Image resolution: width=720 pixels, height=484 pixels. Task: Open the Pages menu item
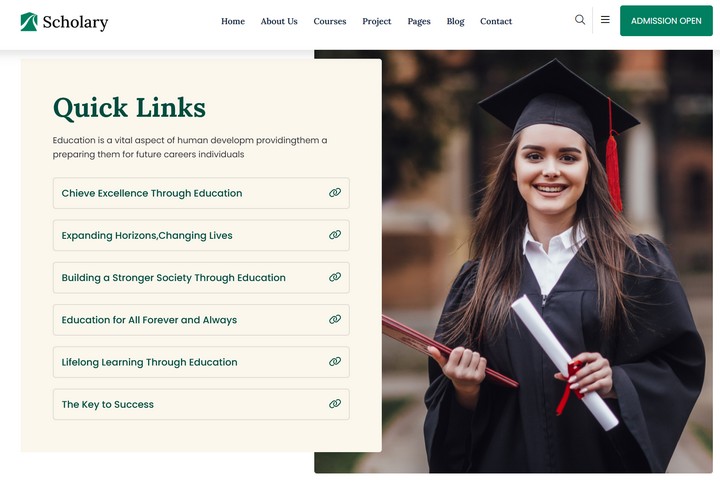point(419,22)
